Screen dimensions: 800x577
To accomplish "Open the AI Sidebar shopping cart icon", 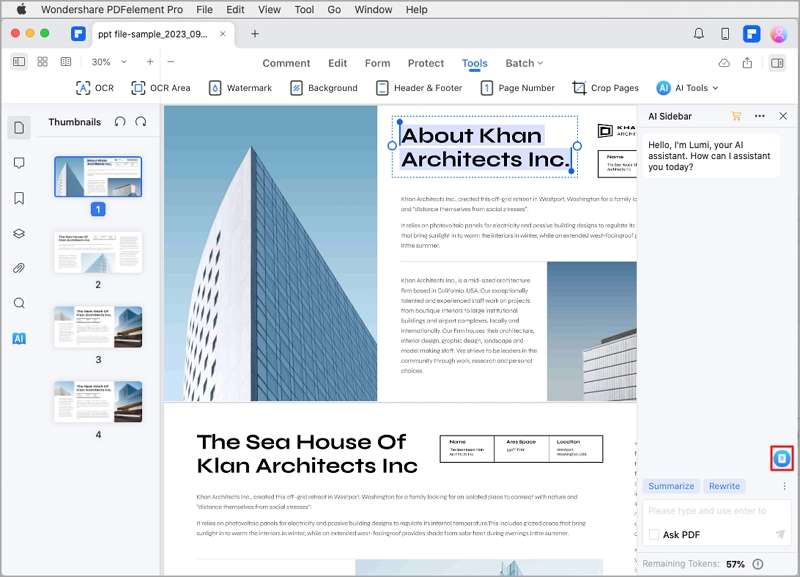I will coord(736,116).
